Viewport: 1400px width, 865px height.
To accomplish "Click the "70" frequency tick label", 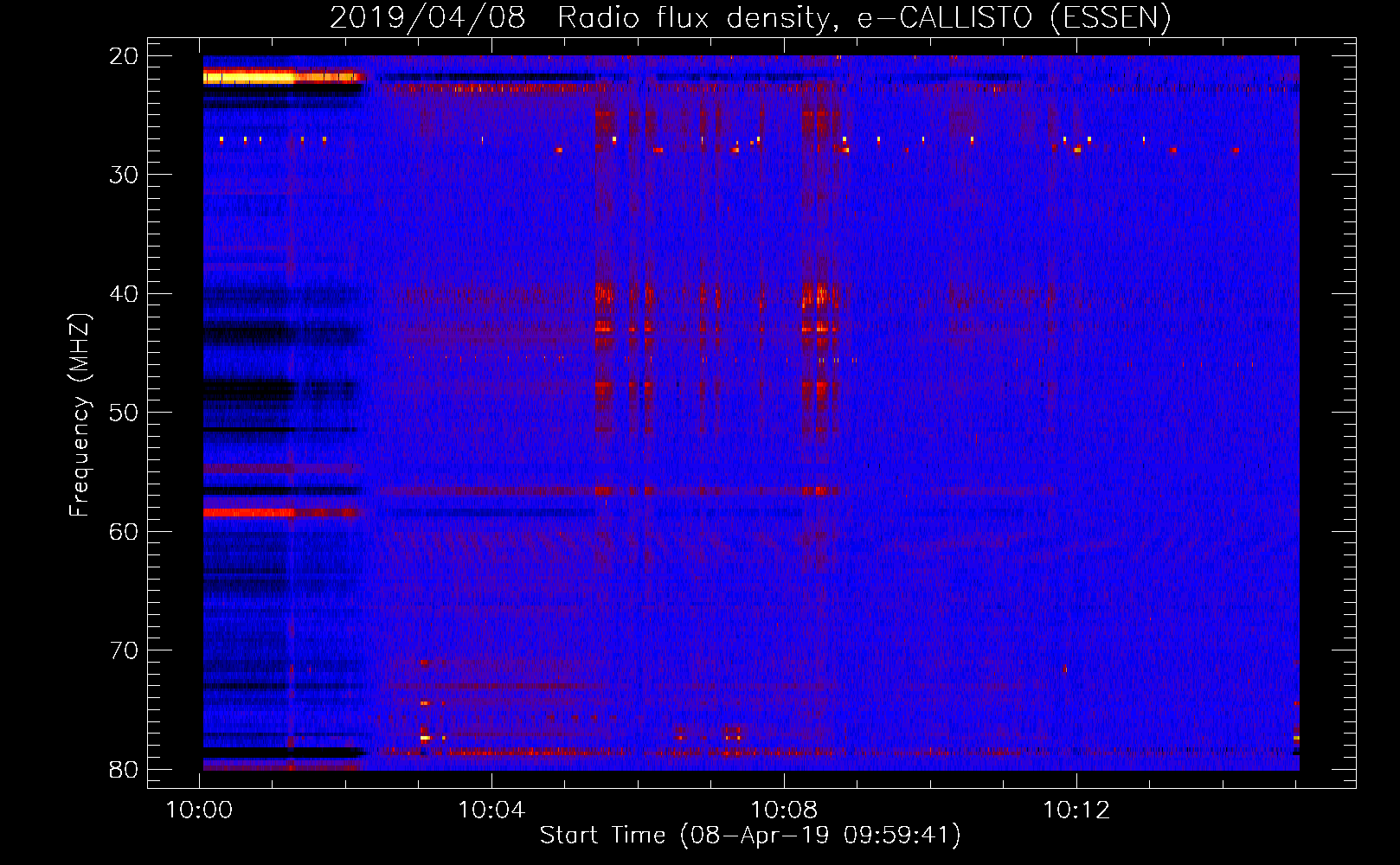I will click(125, 650).
